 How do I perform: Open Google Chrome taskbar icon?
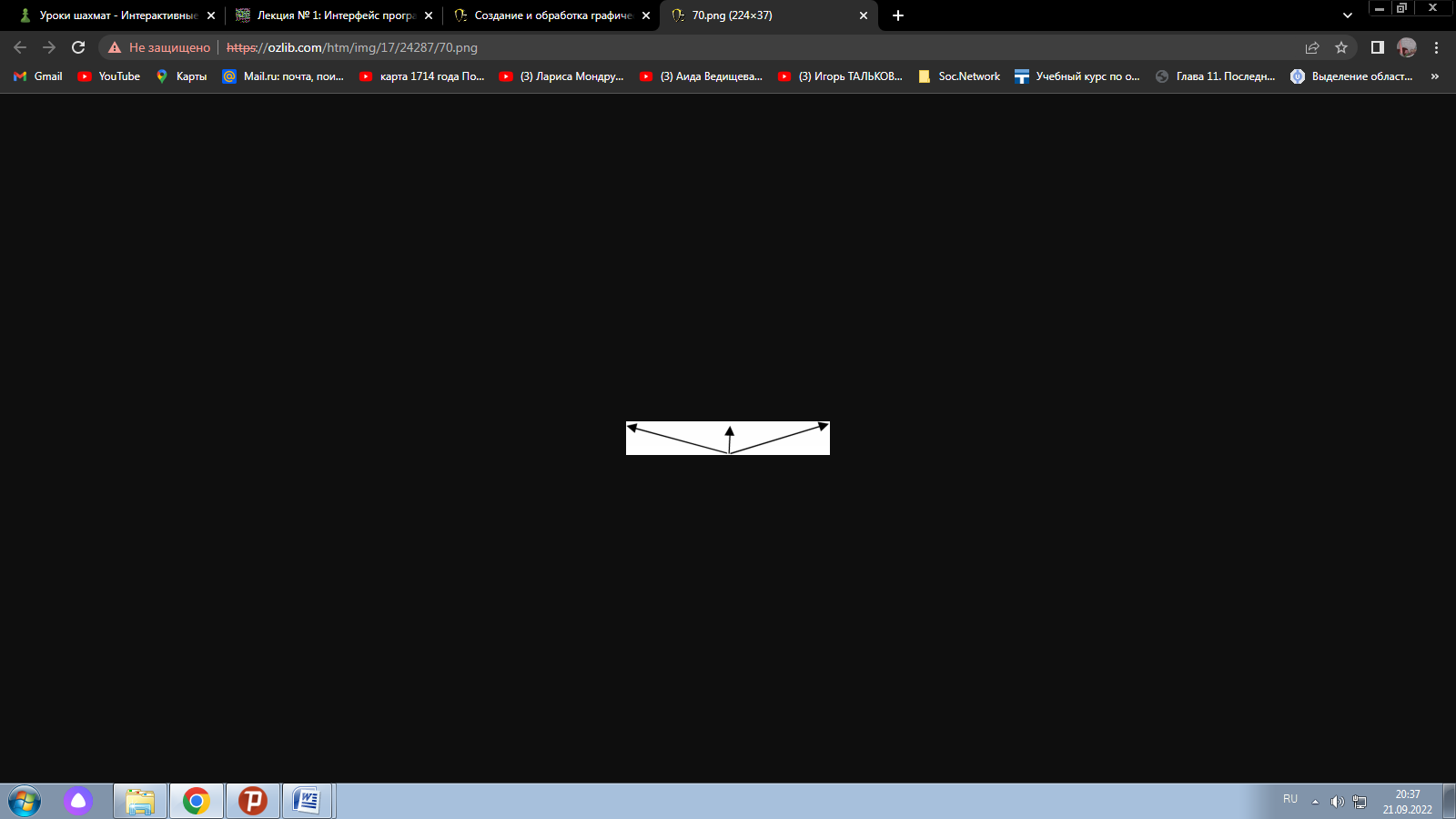tap(197, 801)
